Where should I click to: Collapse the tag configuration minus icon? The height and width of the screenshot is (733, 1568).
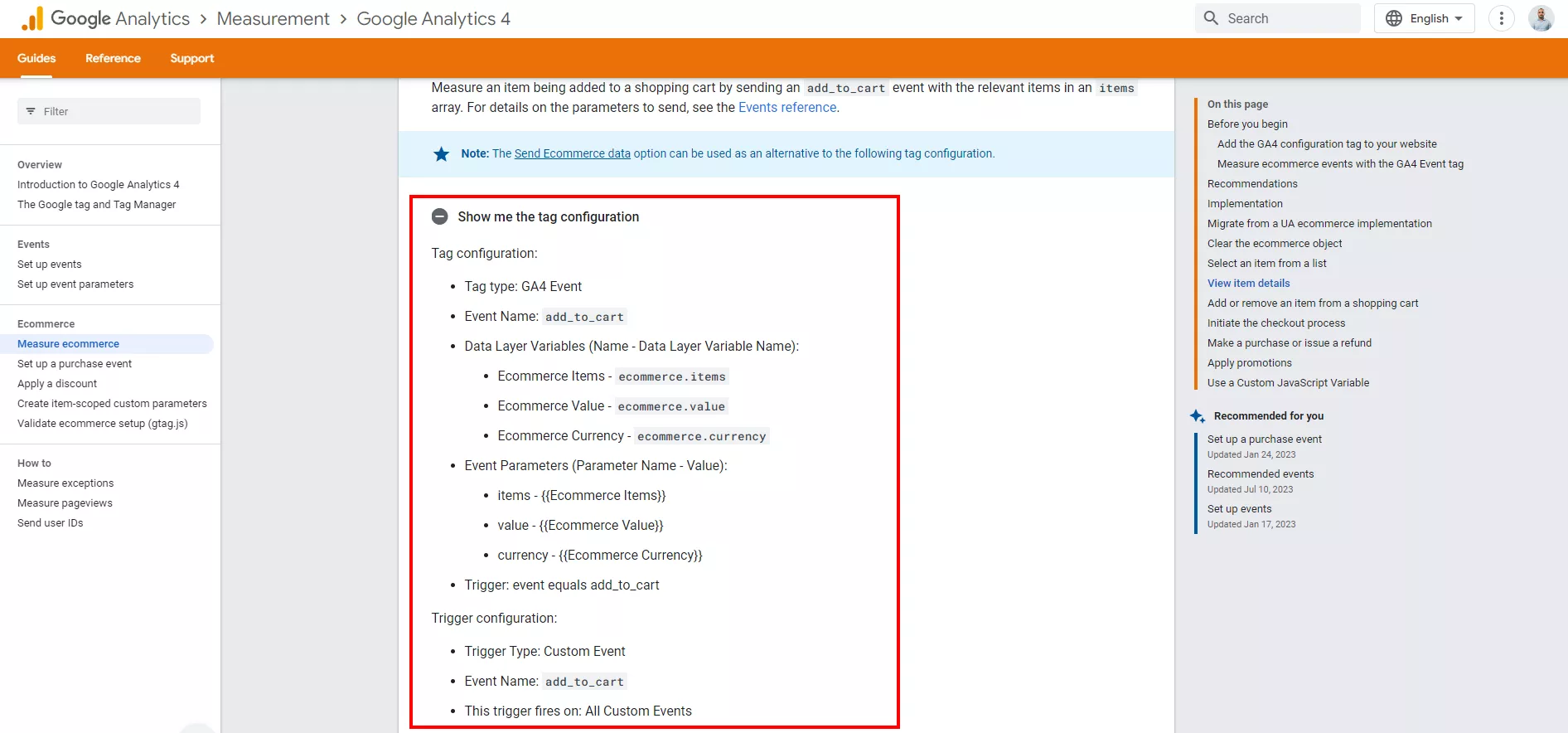pos(440,216)
